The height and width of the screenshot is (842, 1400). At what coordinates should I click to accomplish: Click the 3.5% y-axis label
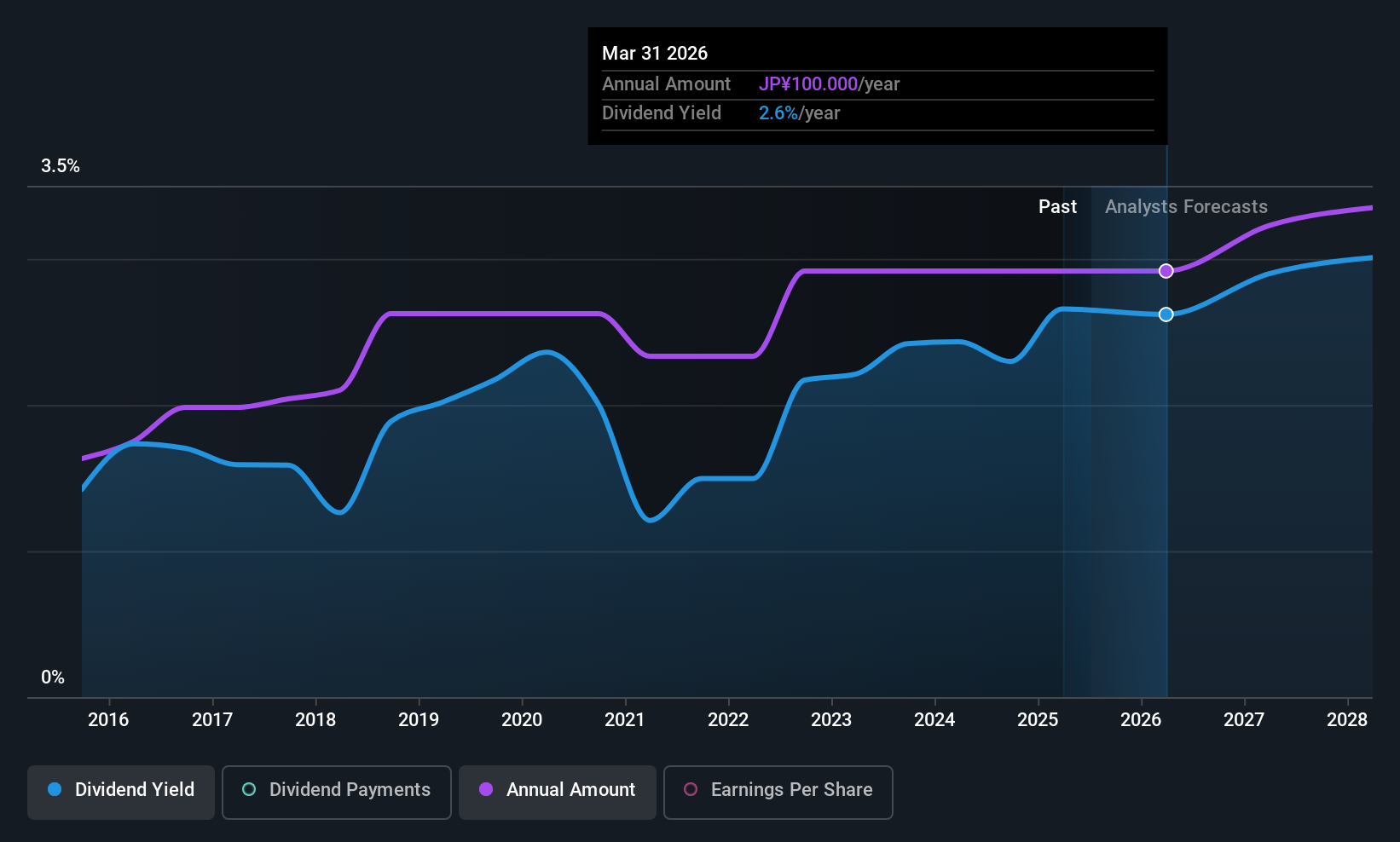(x=61, y=166)
